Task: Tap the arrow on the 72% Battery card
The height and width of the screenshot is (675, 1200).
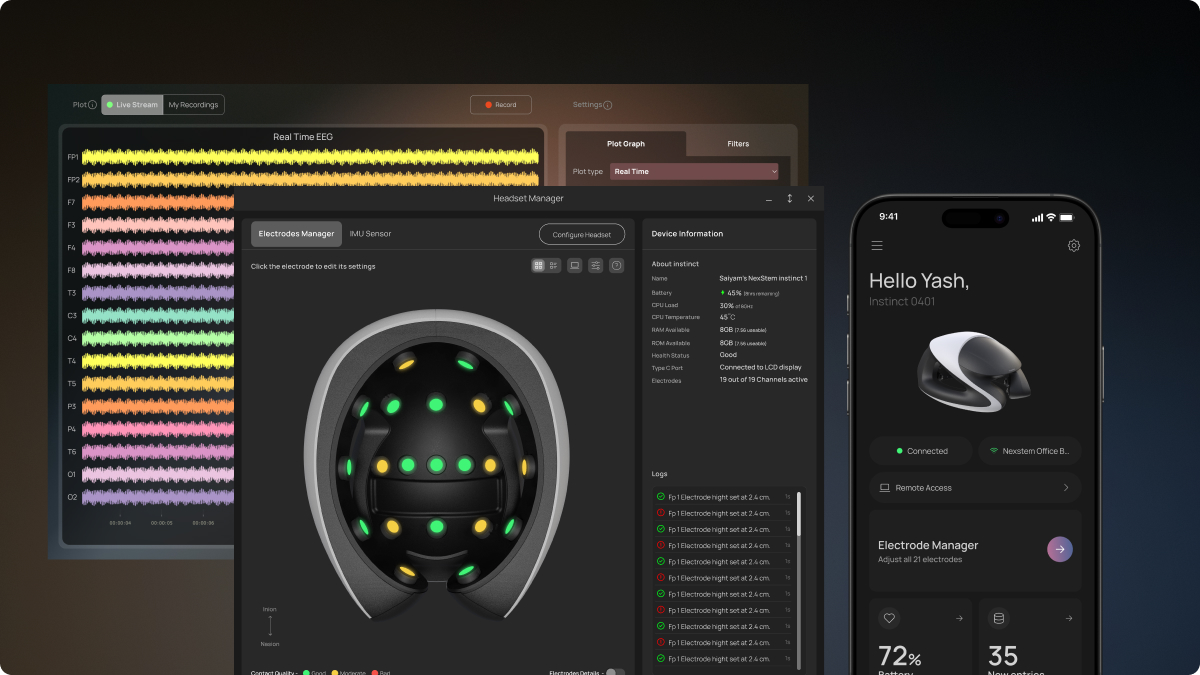Action: (960, 618)
